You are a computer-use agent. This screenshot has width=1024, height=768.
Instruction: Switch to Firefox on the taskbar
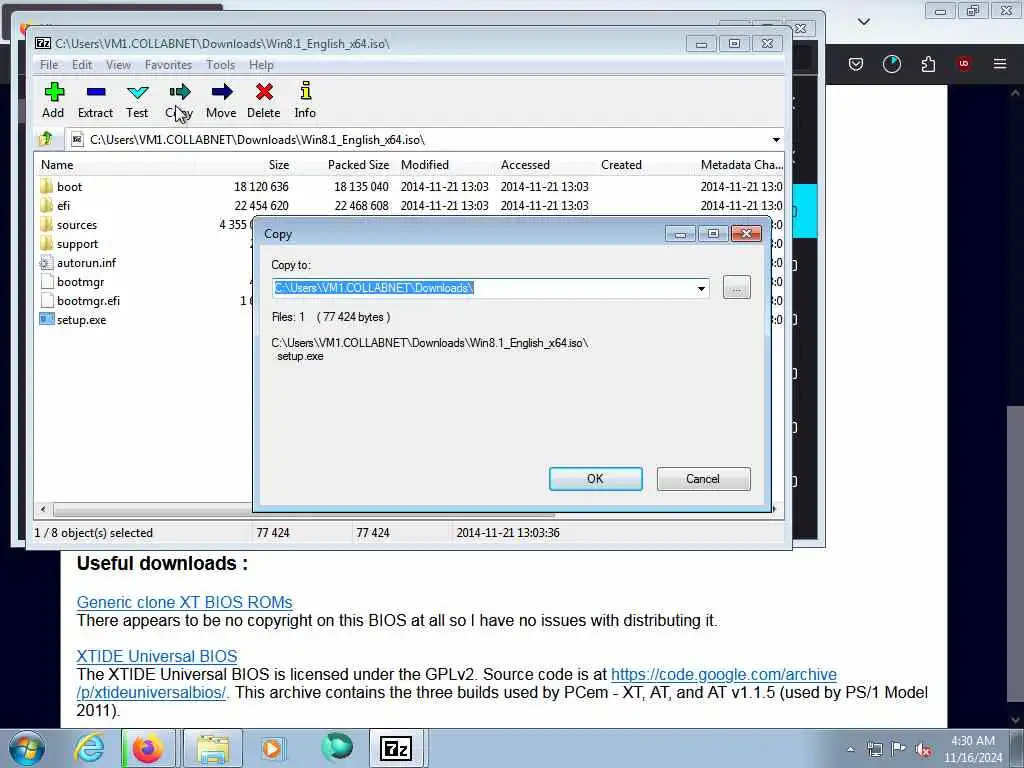point(148,748)
